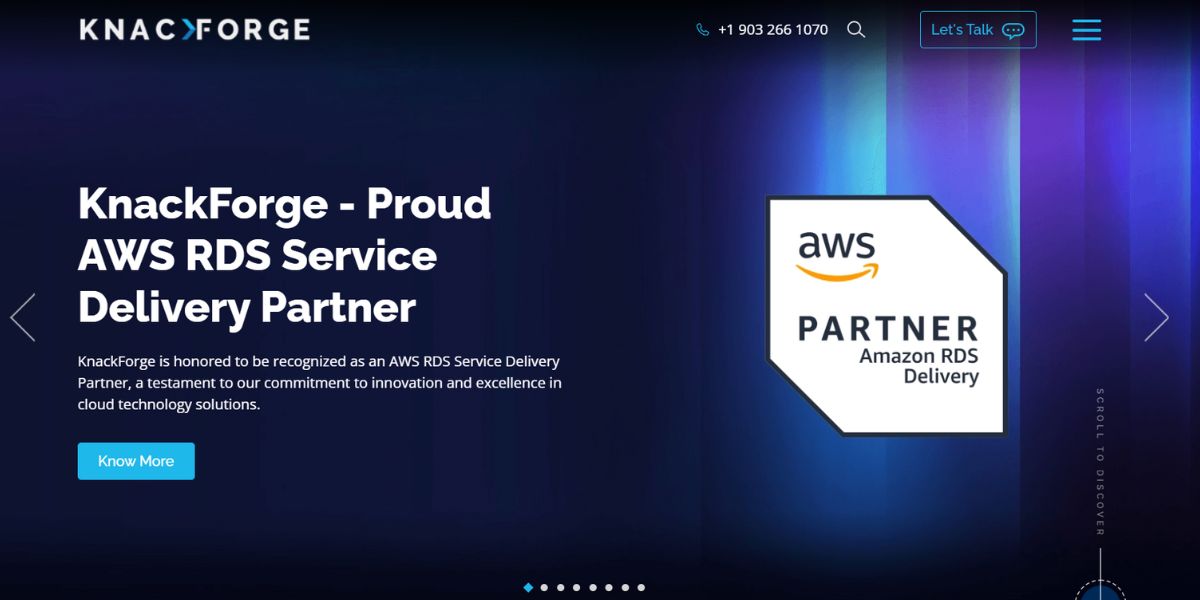1200x600 pixels.
Task: Click the AWS Partner badge image
Action: pyautogui.click(x=887, y=315)
